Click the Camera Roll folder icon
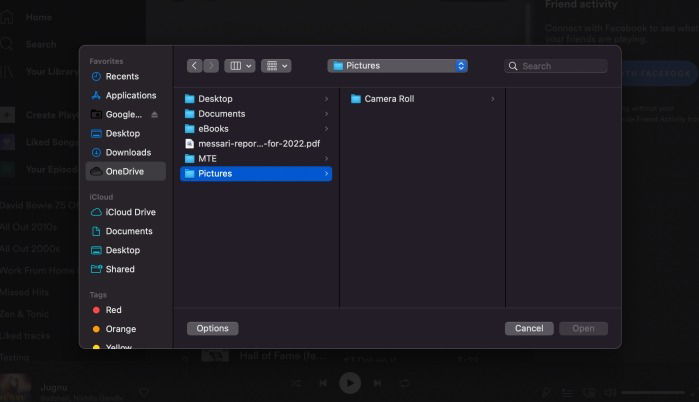Image resolution: width=699 pixels, height=402 pixels. pos(356,99)
